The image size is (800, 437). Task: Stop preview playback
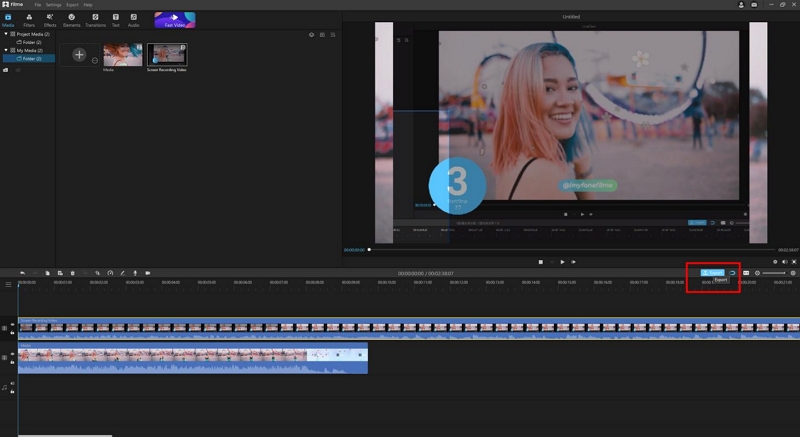click(541, 262)
